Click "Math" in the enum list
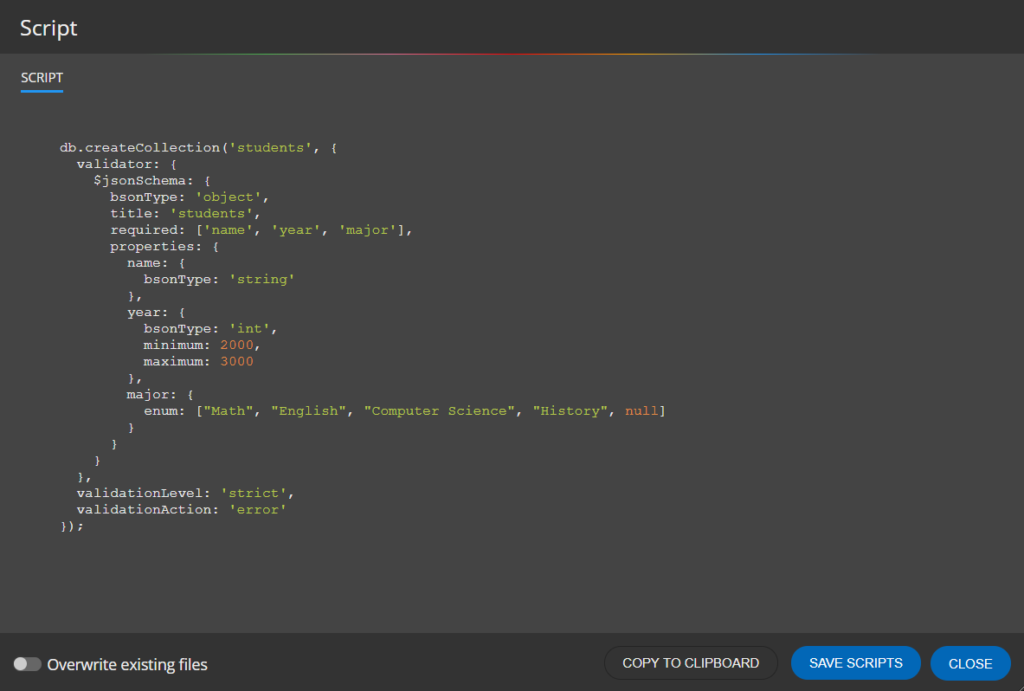The width and height of the screenshot is (1024, 691). click(x=228, y=411)
